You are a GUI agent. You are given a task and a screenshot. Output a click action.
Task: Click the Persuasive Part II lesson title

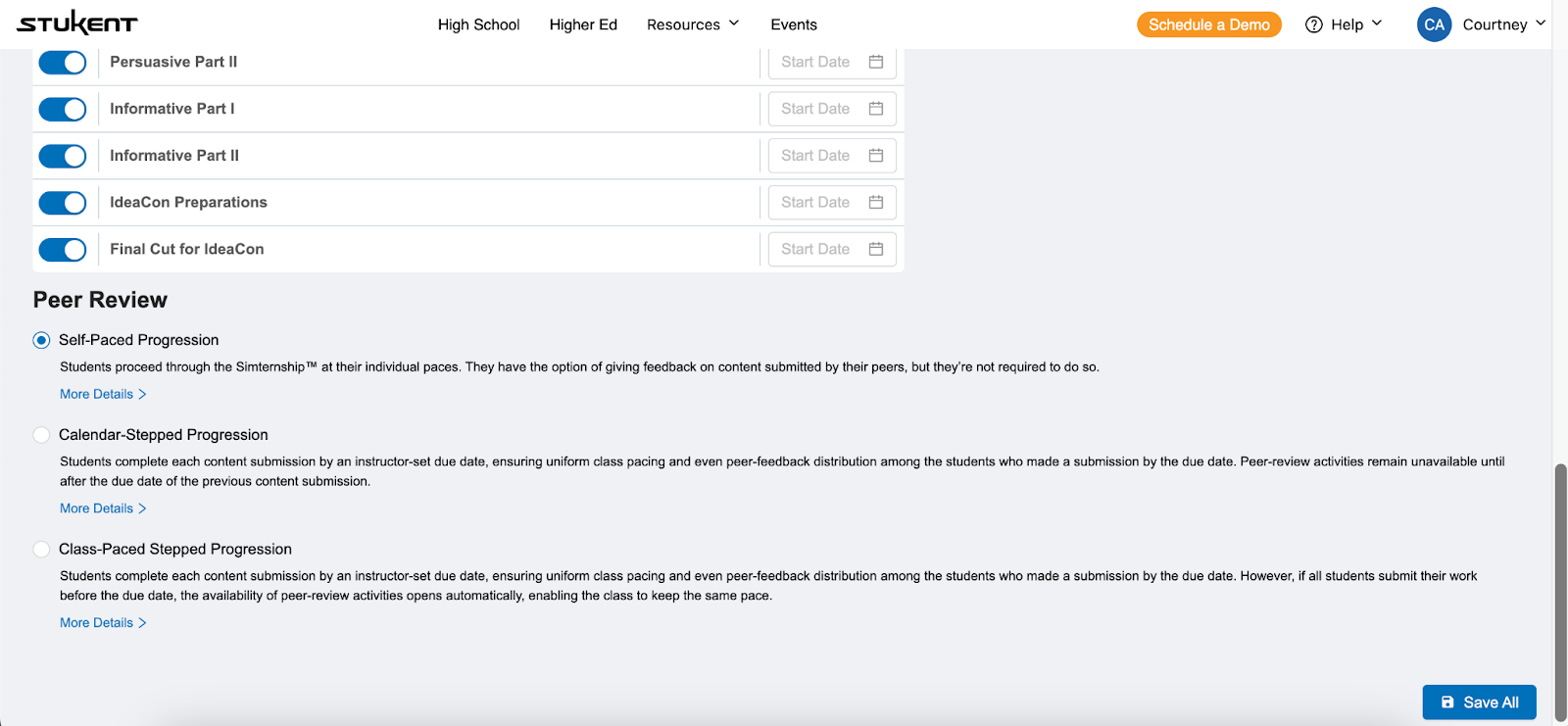(173, 62)
